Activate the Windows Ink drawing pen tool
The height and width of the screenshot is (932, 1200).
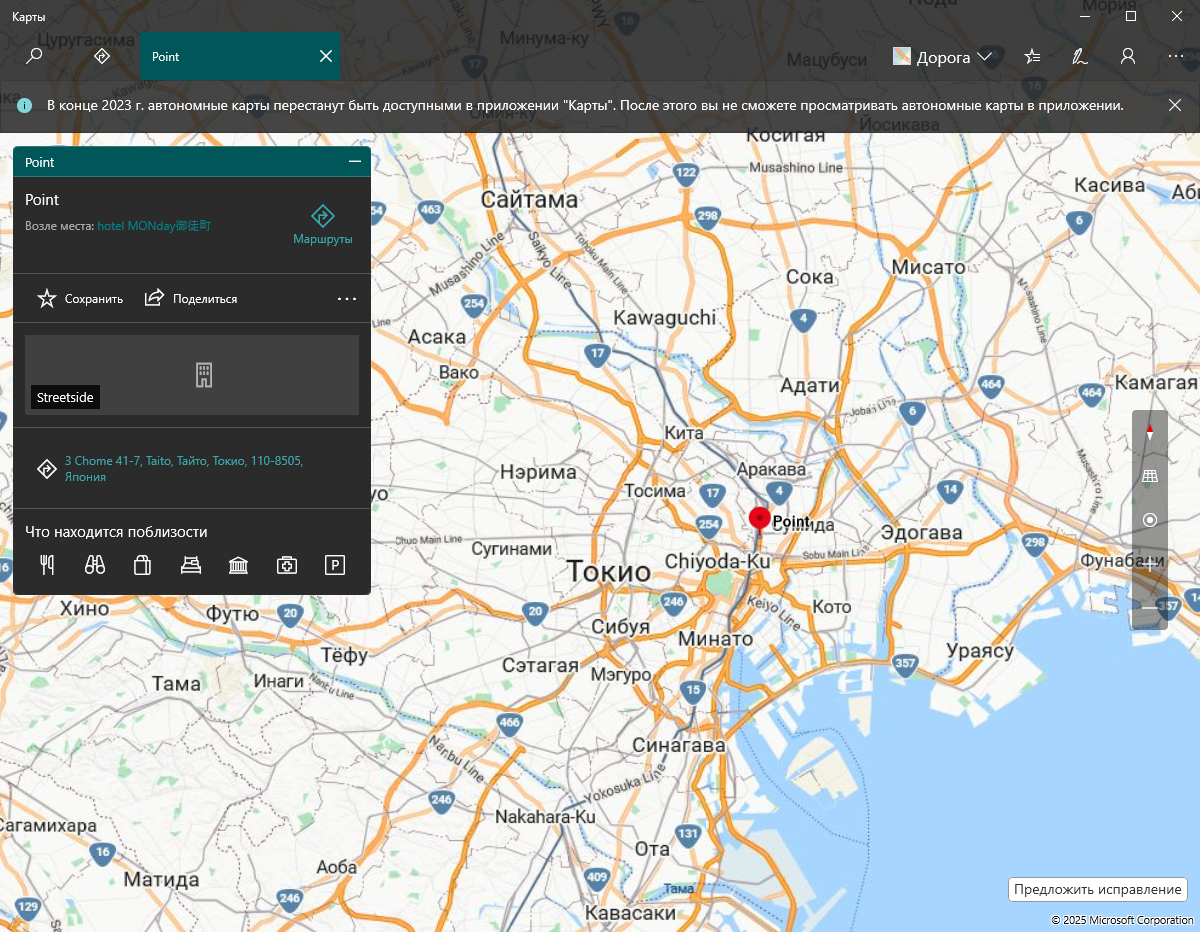[1080, 57]
